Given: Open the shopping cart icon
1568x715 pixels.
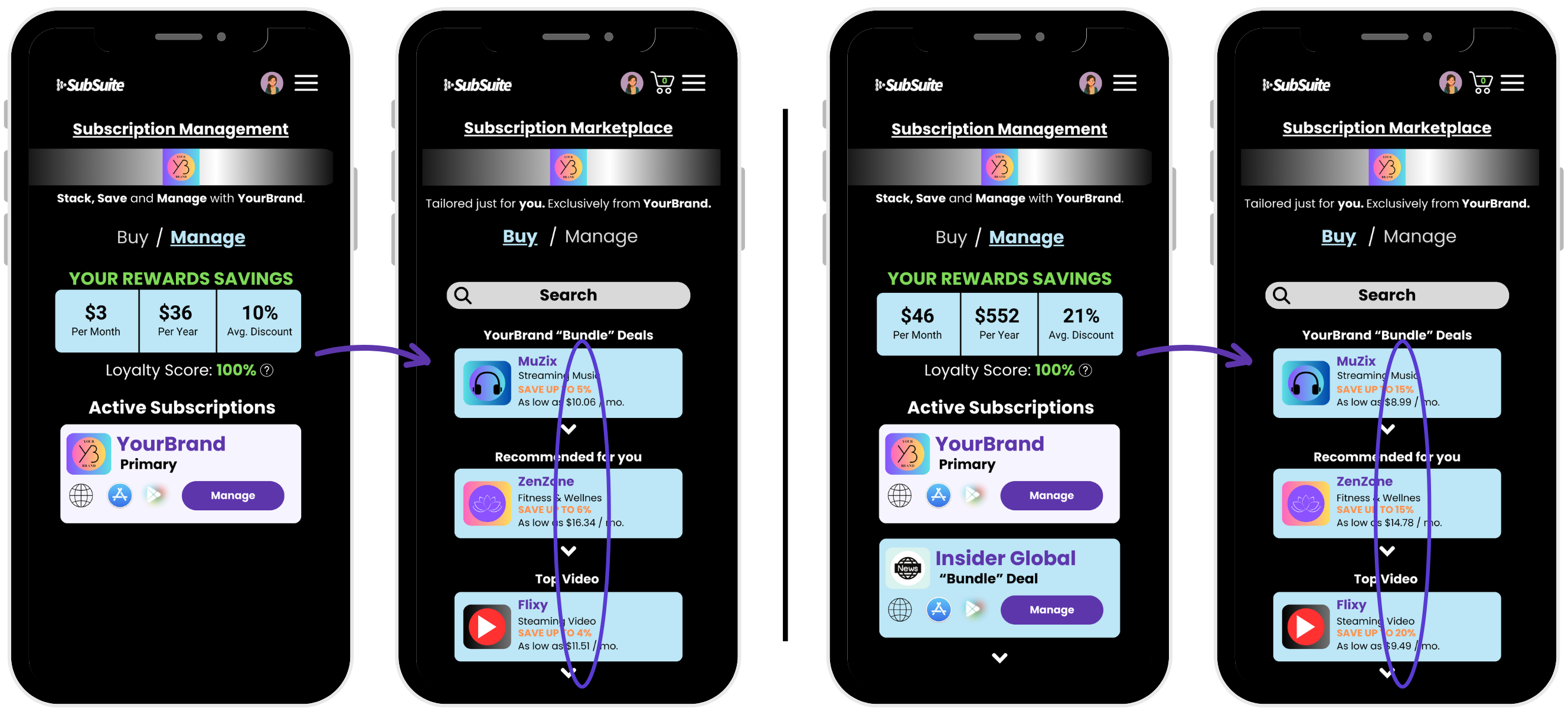Looking at the screenshot, I should point(660,83).
